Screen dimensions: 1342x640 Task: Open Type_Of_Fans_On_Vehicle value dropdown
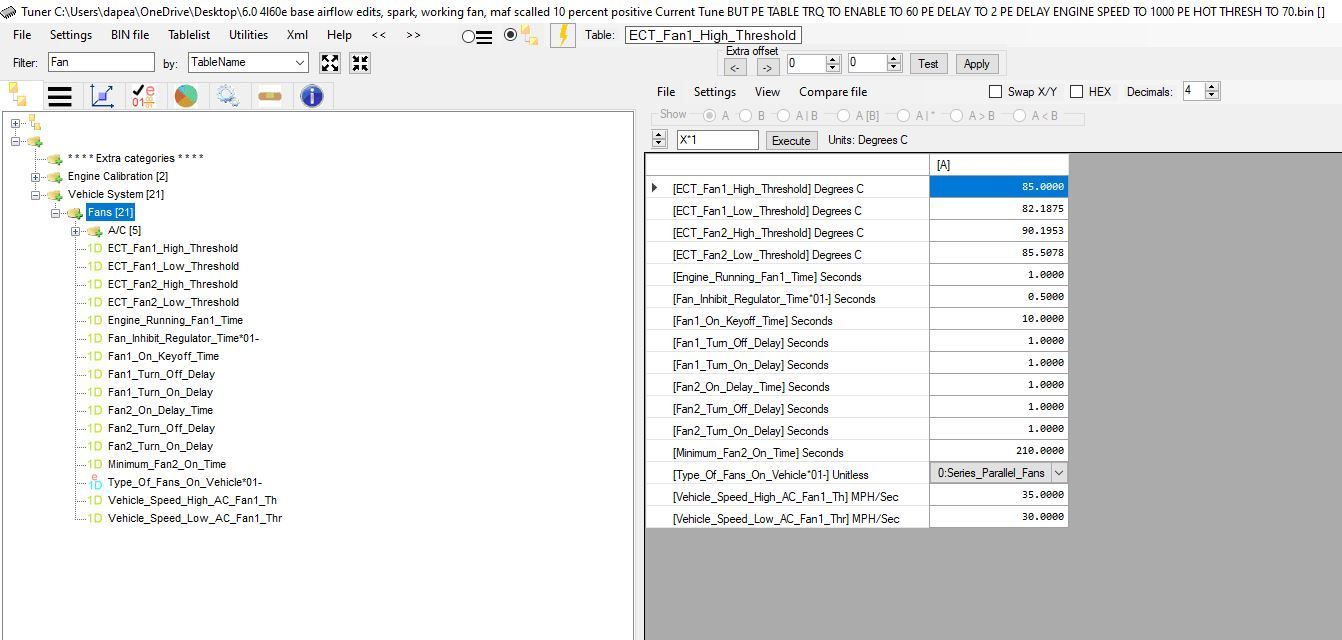[1058, 473]
